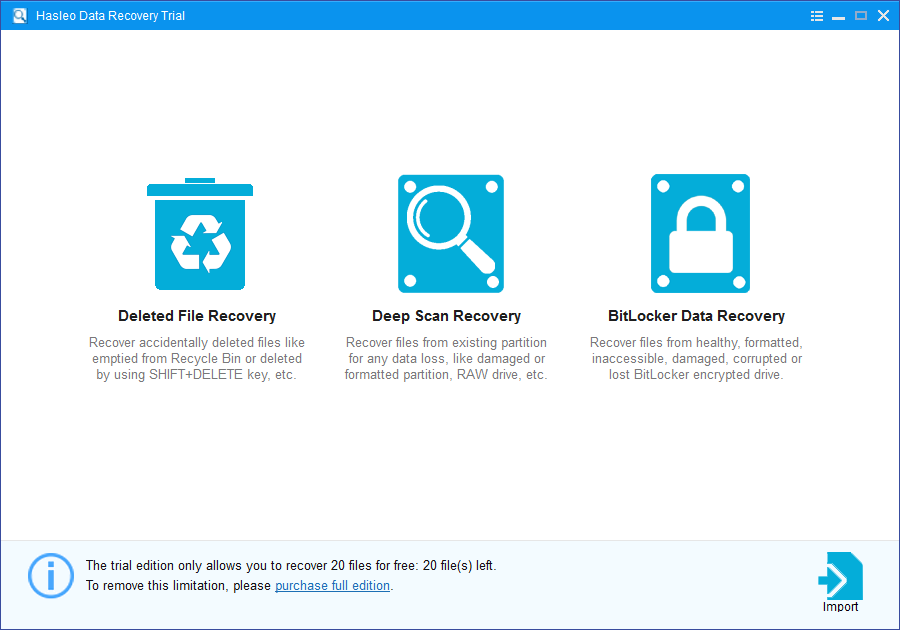This screenshot has height=630, width=900.
Task: Click the Hasleo logo in the title bar
Action: 19,15
